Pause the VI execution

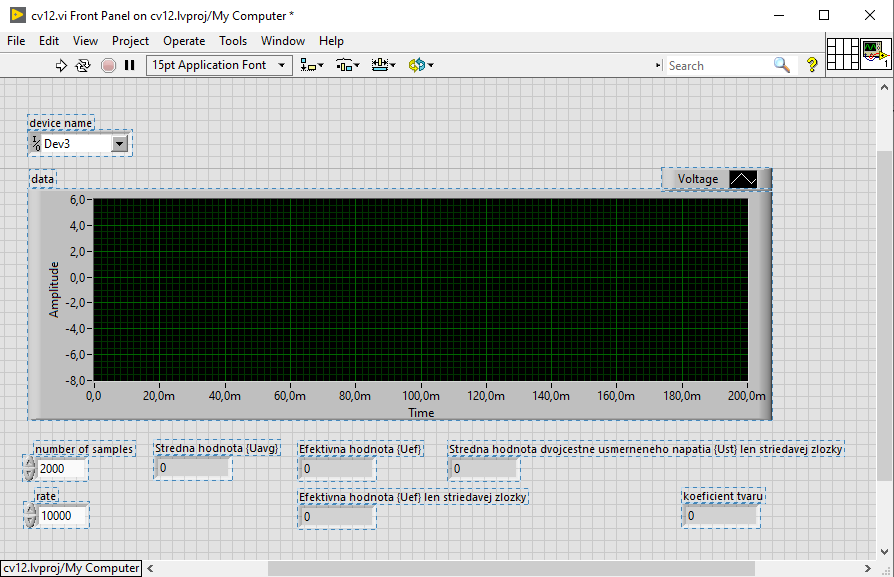pyautogui.click(x=130, y=66)
